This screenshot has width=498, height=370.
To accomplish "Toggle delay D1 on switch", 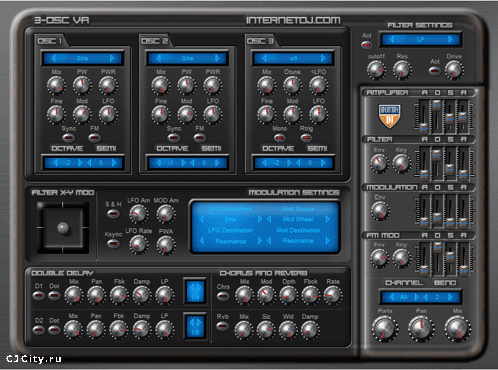I will tap(39, 295).
